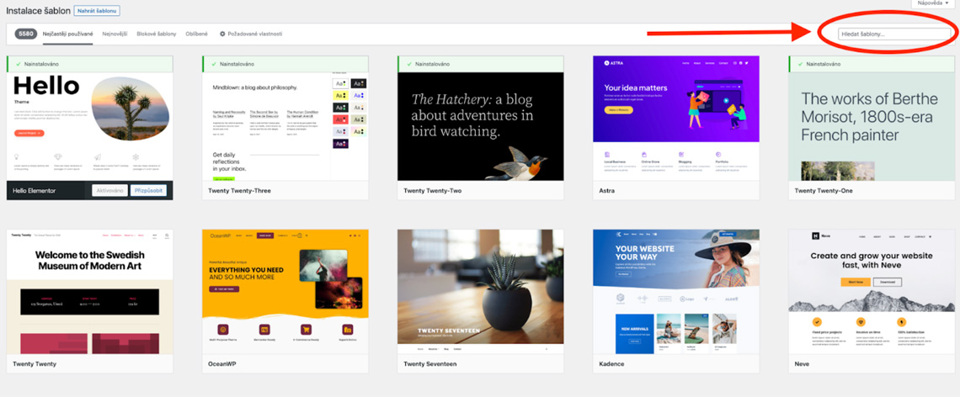The image size is (960, 397).
Task: Click the Instalace šablon page heading
Action: point(37,11)
